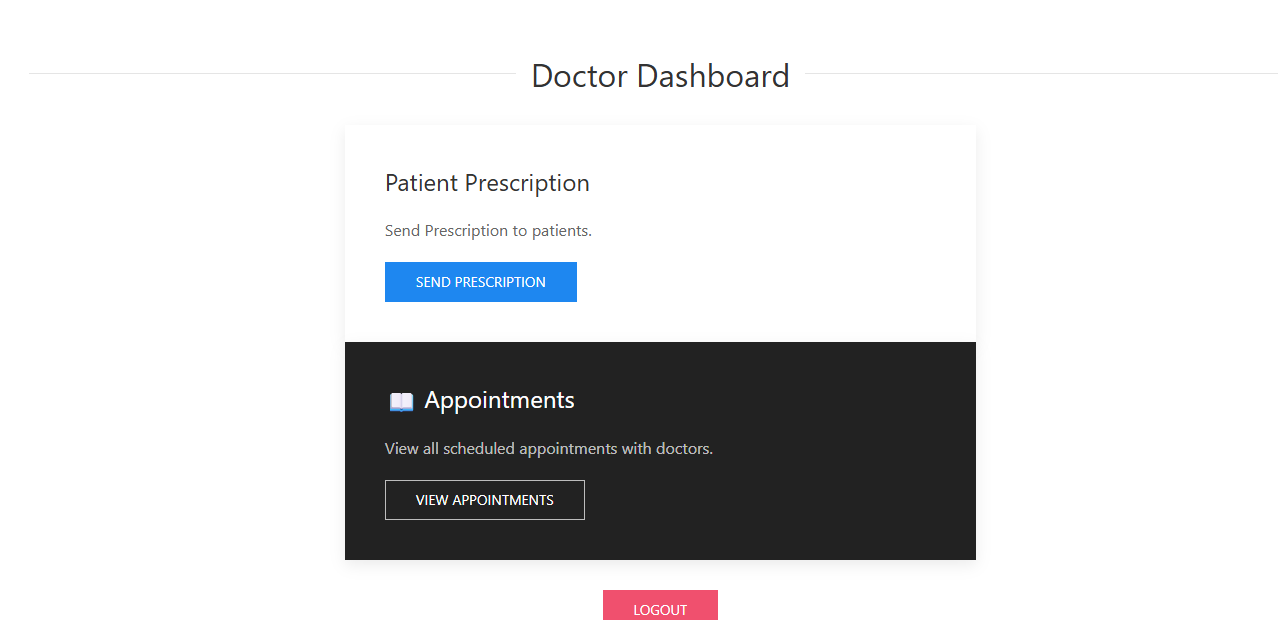1278x620 pixels.
Task: Click the Appointments heading text
Action: (499, 400)
